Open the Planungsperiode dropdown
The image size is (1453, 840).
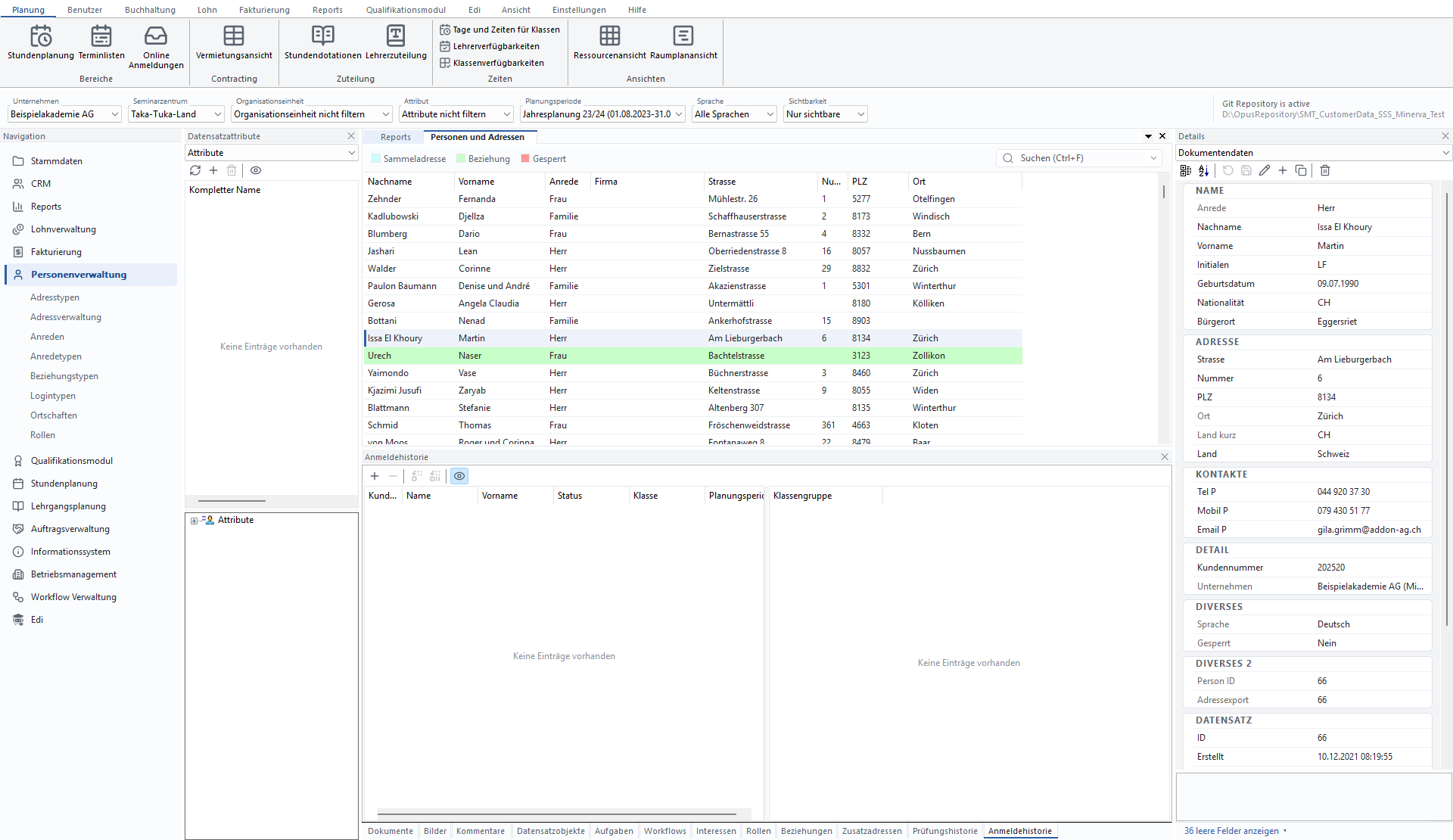602,114
